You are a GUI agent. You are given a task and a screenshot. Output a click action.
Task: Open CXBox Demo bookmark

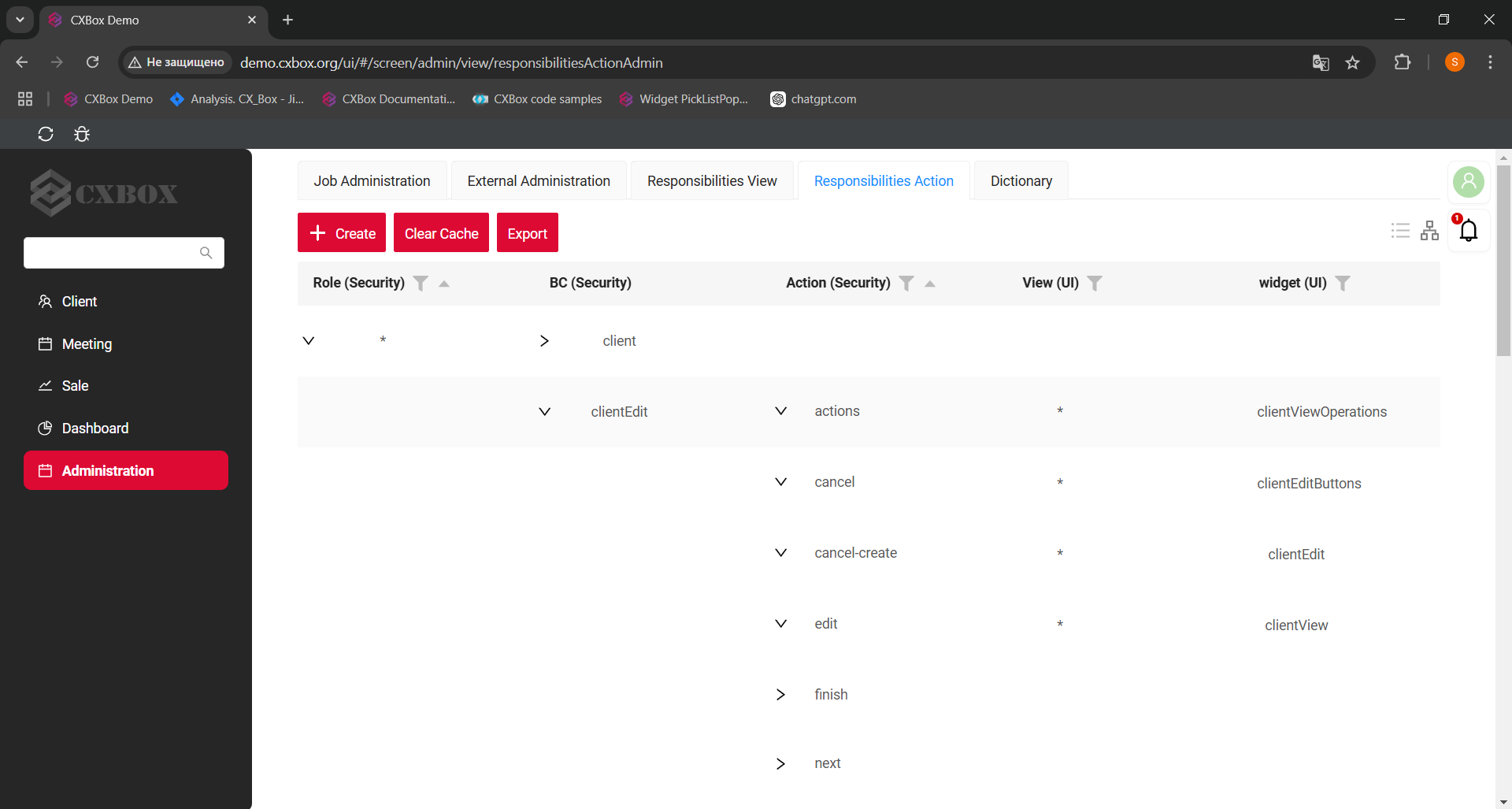[109, 99]
